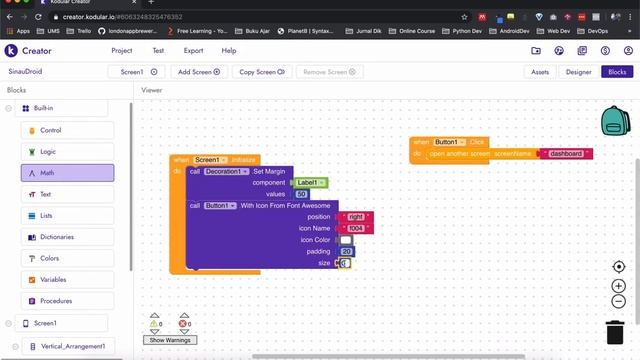Open the account profile icon

point(628,51)
